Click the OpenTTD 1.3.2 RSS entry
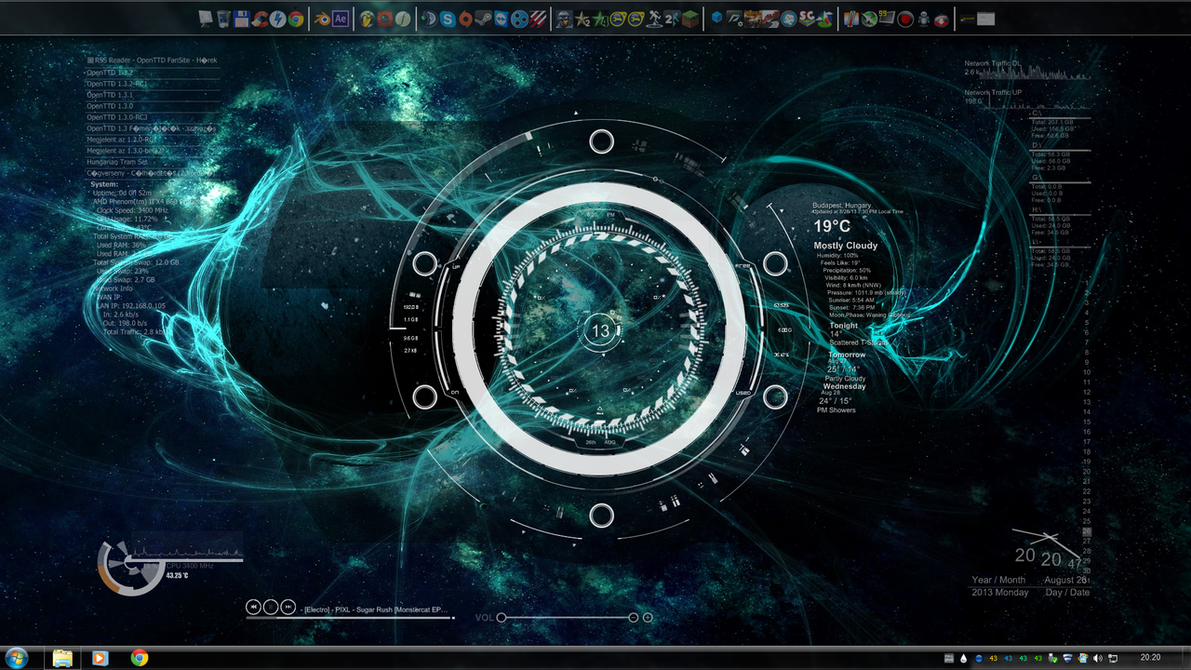1191x670 pixels. coord(108,73)
